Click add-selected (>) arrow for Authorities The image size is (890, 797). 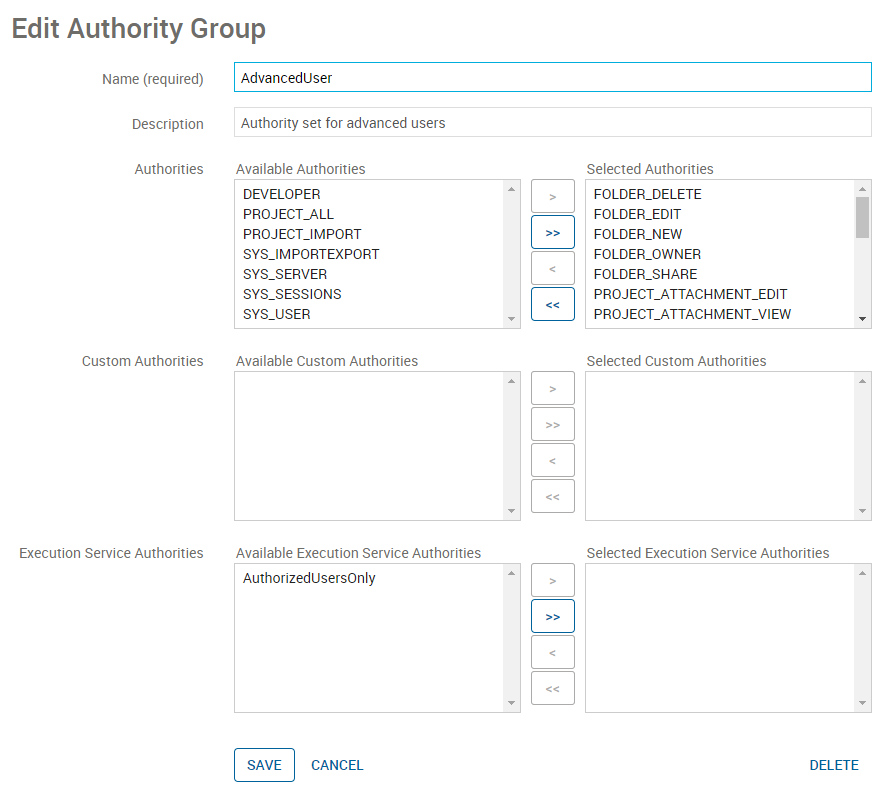(x=552, y=196)
